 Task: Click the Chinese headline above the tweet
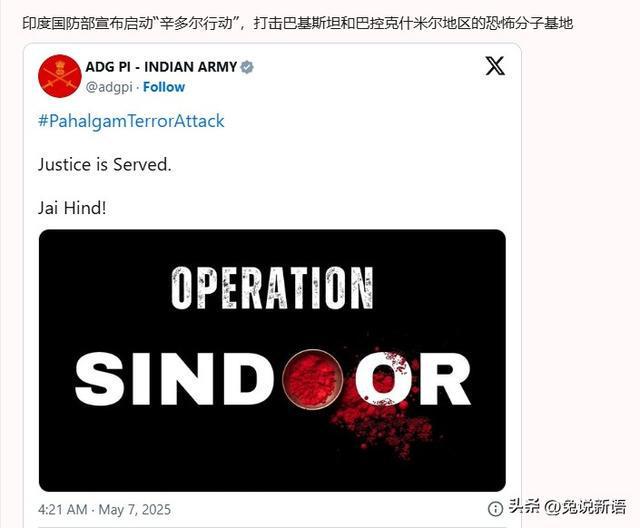tap(298, 23)
